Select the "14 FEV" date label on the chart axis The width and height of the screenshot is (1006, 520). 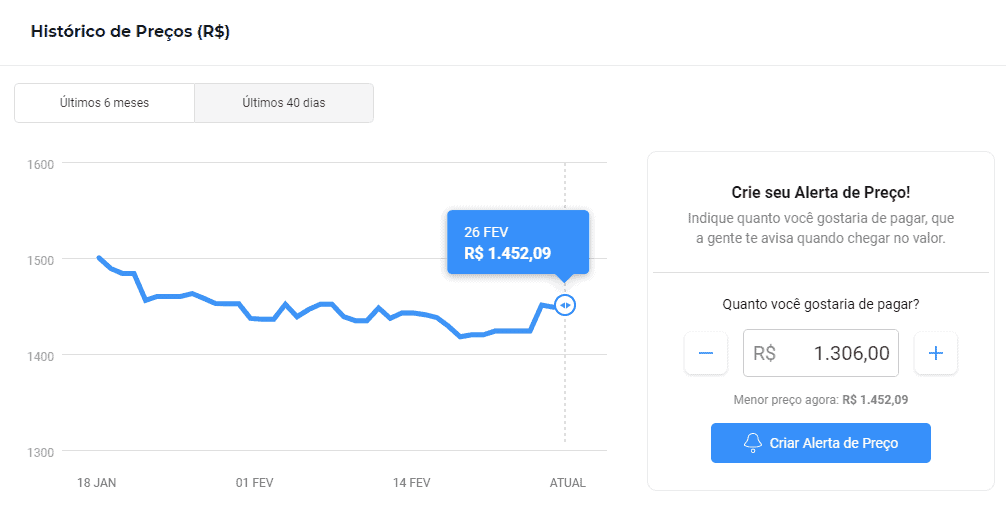(412, 483)
